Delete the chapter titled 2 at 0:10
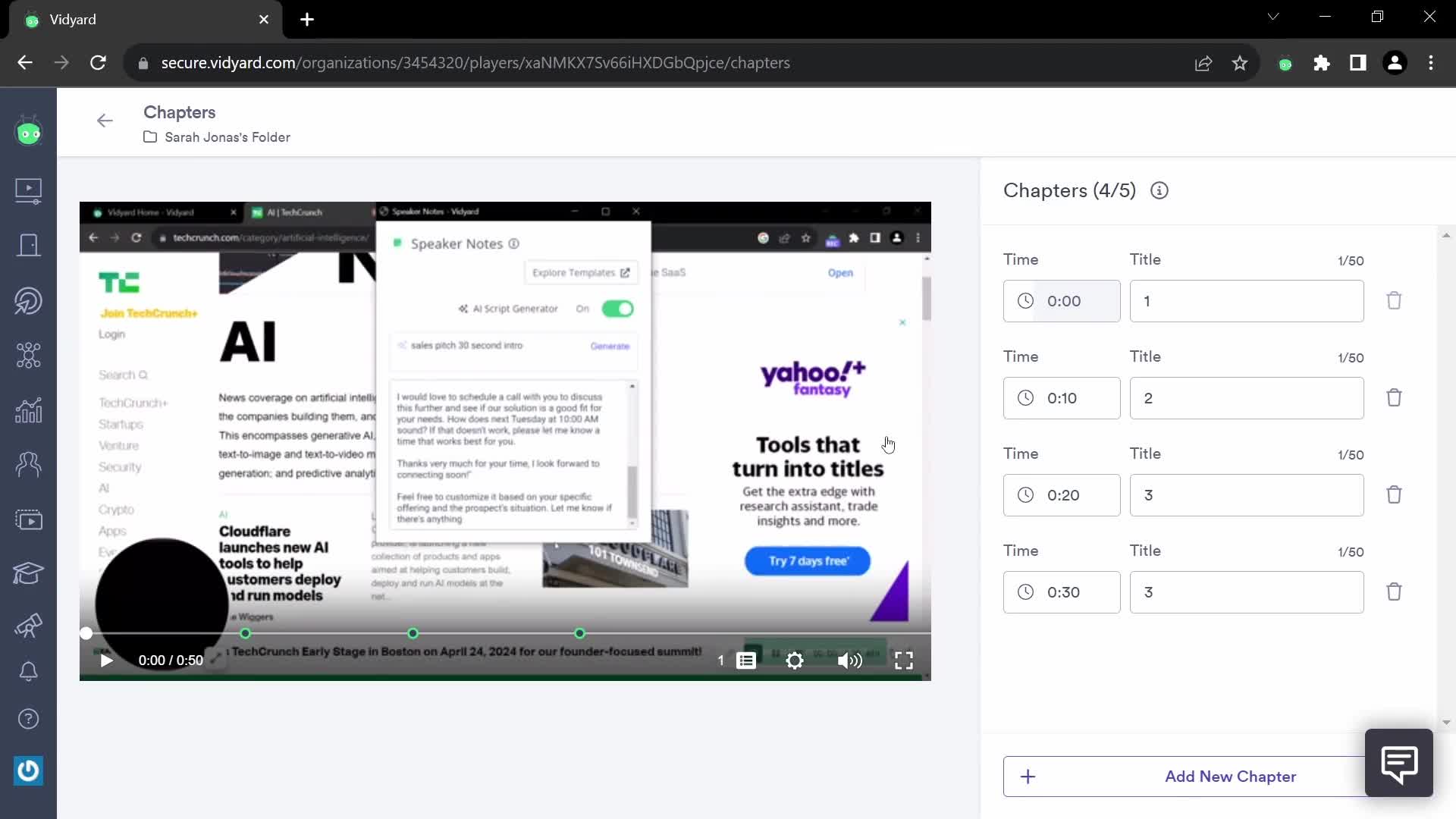The width and height of the screenshot is (1456, 819). (1394, 398)
